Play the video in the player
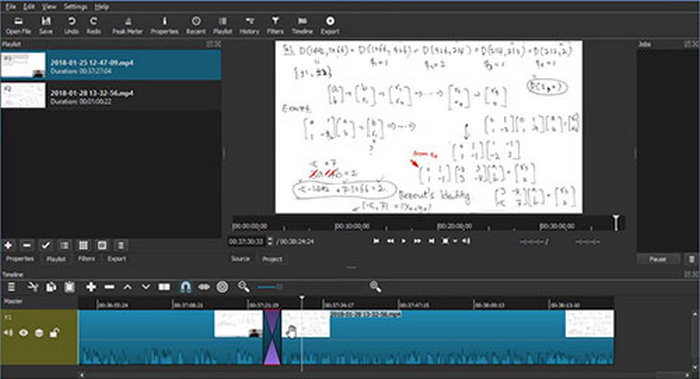The image size is (700, 379). click(404, 241)
